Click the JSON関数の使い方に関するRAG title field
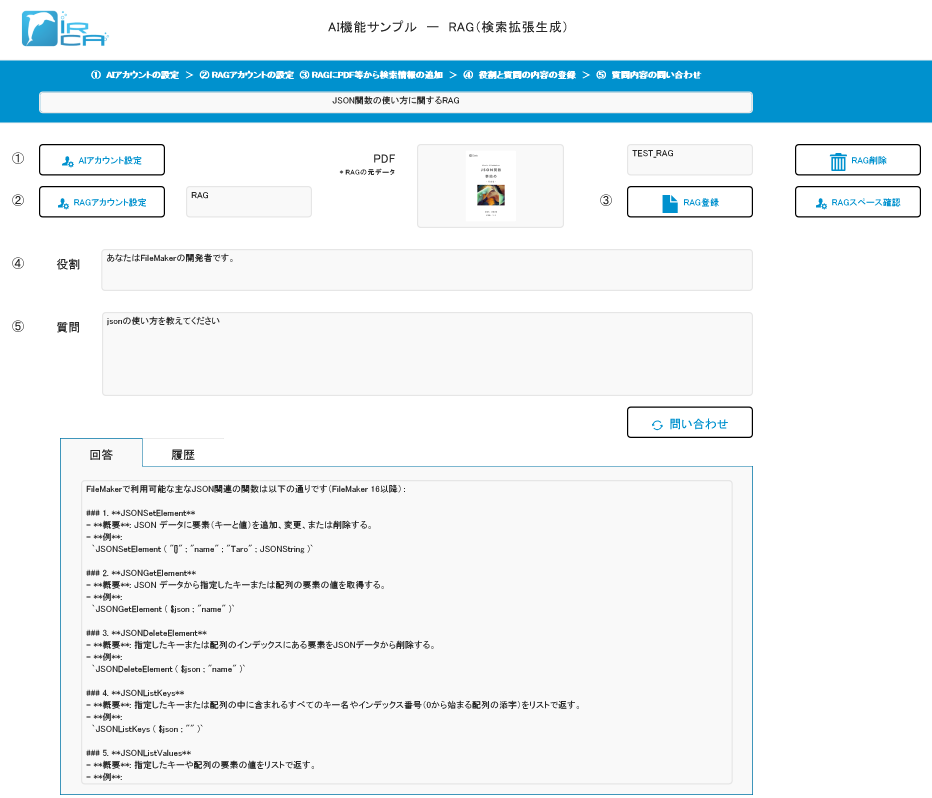 pyautogui.click(x=395, y=102)
